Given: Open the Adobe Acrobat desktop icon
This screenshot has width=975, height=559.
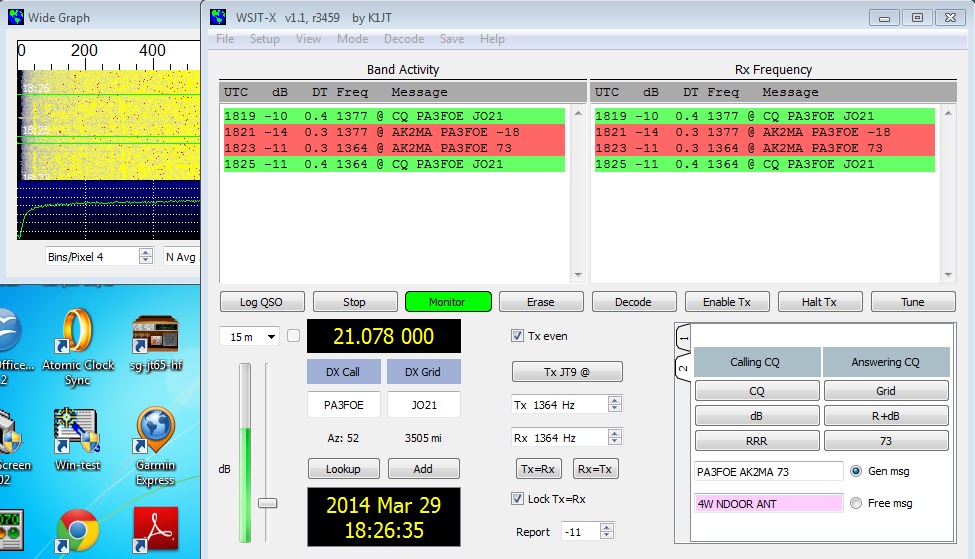Looking at the screenshot, I should [155, 529].
